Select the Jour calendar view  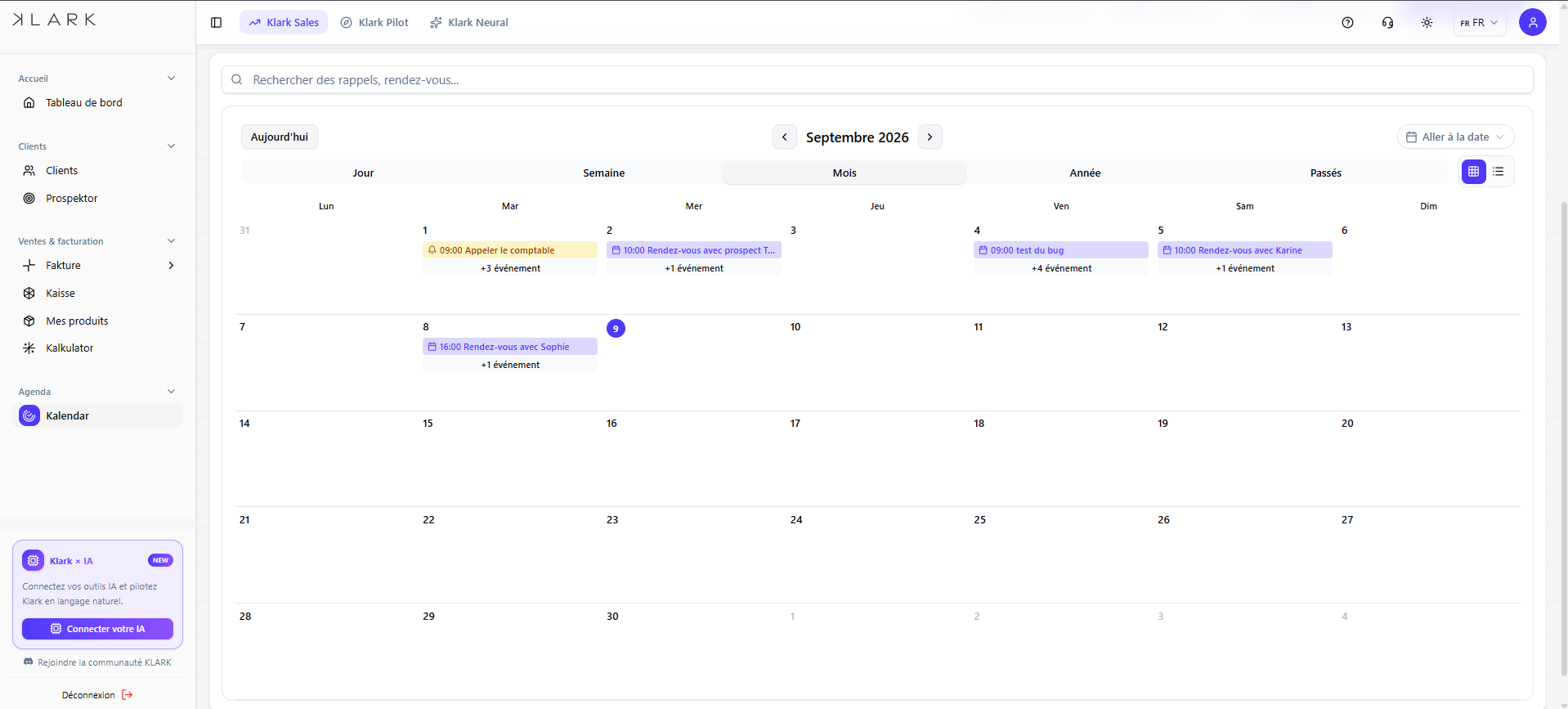point(363,173)
